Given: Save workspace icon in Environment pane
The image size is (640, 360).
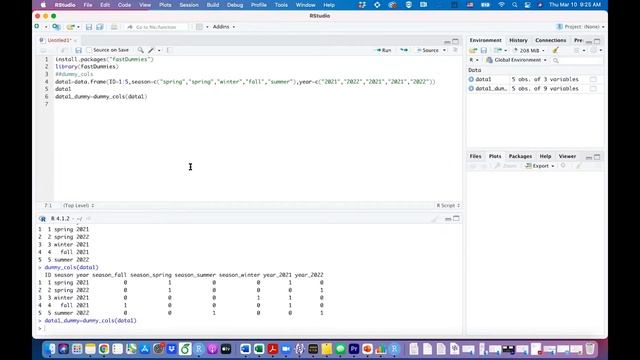Looking at the screenshot, I should pos(484,50).
